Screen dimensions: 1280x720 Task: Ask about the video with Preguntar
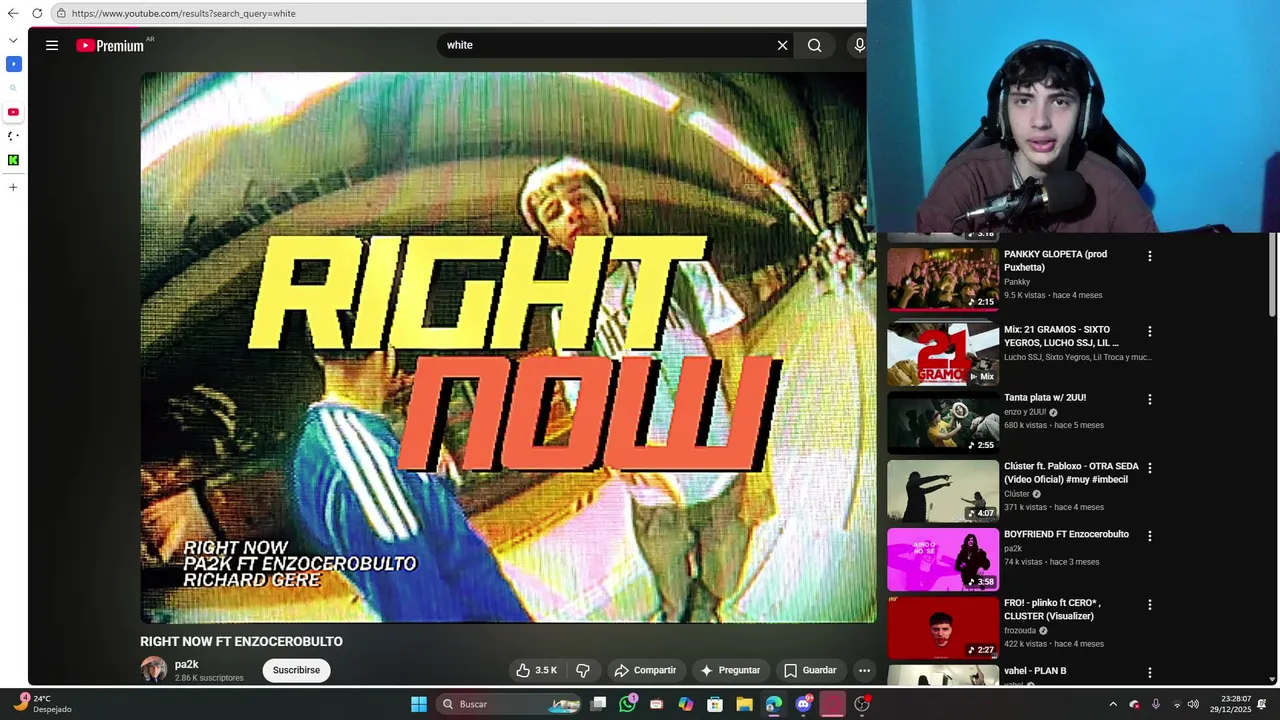click(730, 670)
